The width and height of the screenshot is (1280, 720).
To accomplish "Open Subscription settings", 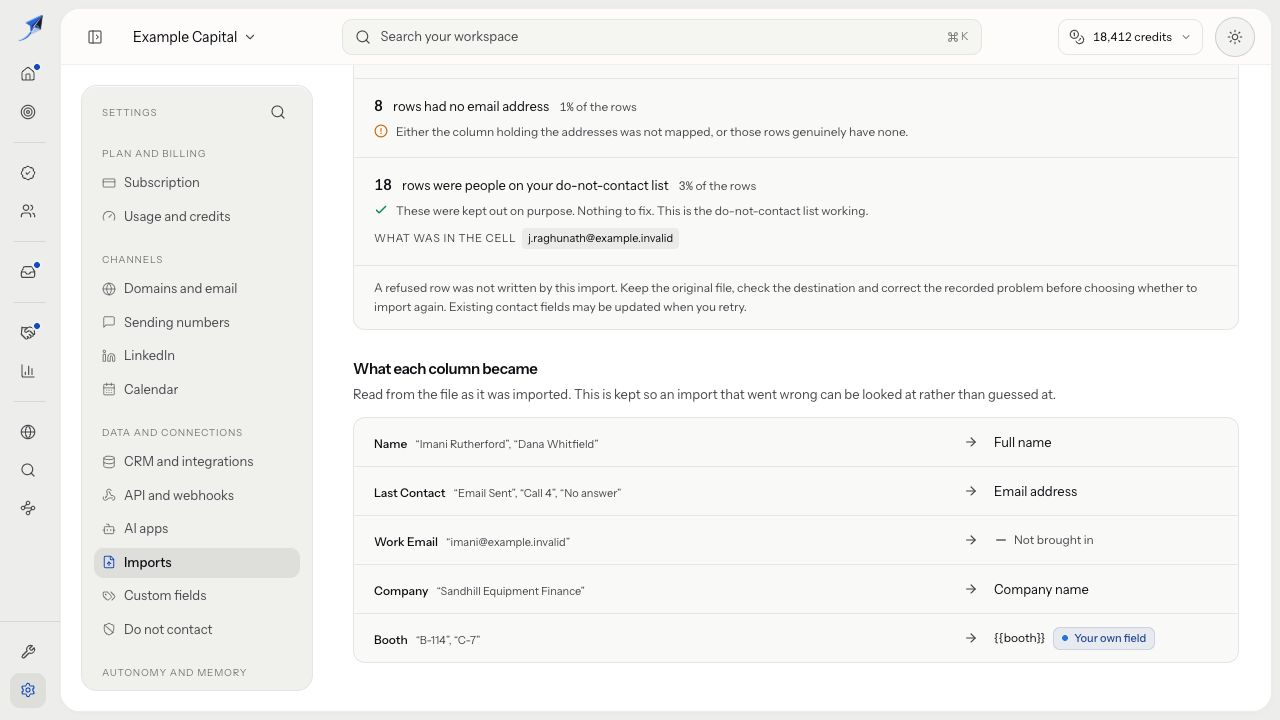I will 197,182.
